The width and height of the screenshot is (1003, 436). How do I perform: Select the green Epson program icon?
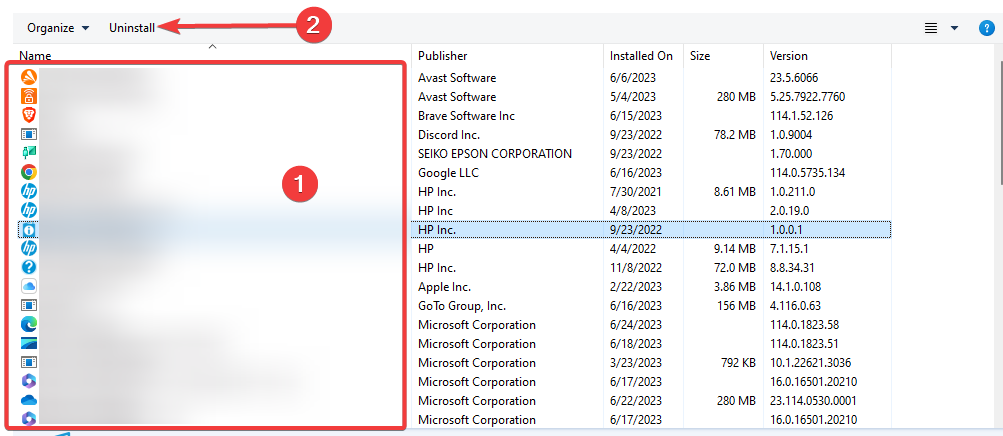click(x=29, y=153)
